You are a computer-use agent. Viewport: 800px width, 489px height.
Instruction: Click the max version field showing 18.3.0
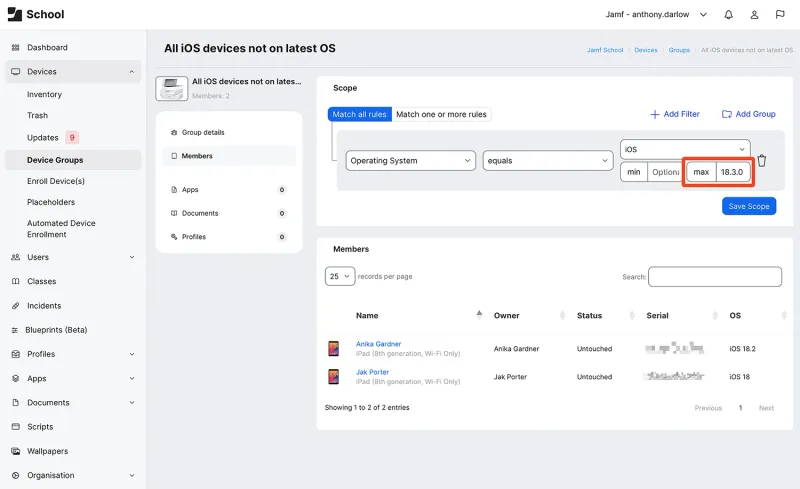coord(733,172)
